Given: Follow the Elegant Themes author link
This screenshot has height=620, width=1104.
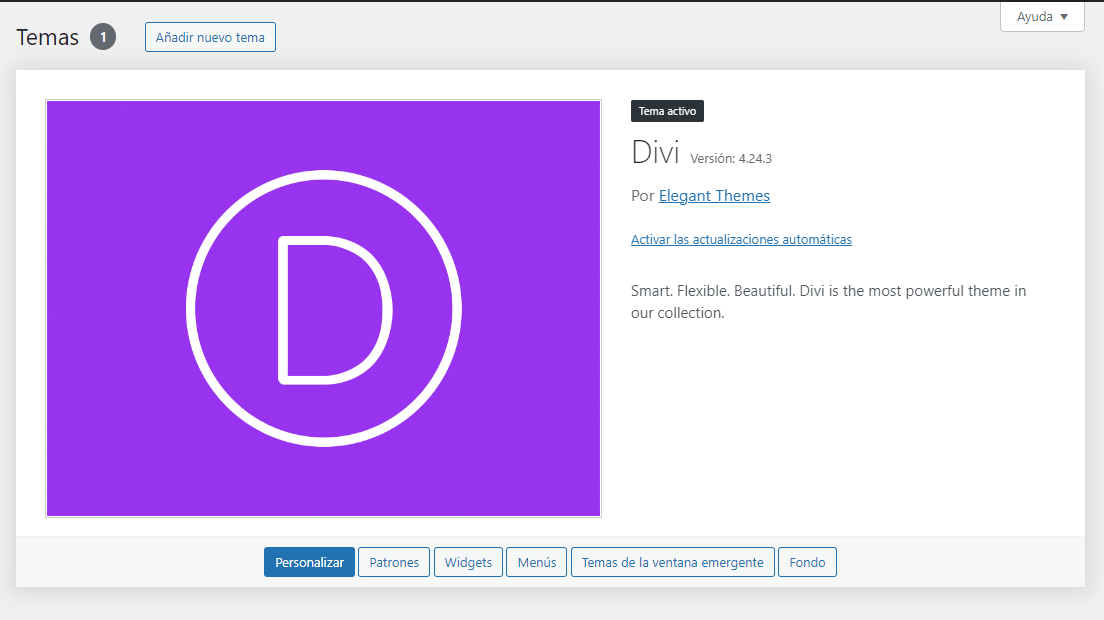Looking at the screenshot, I should (x=714, y=196).
